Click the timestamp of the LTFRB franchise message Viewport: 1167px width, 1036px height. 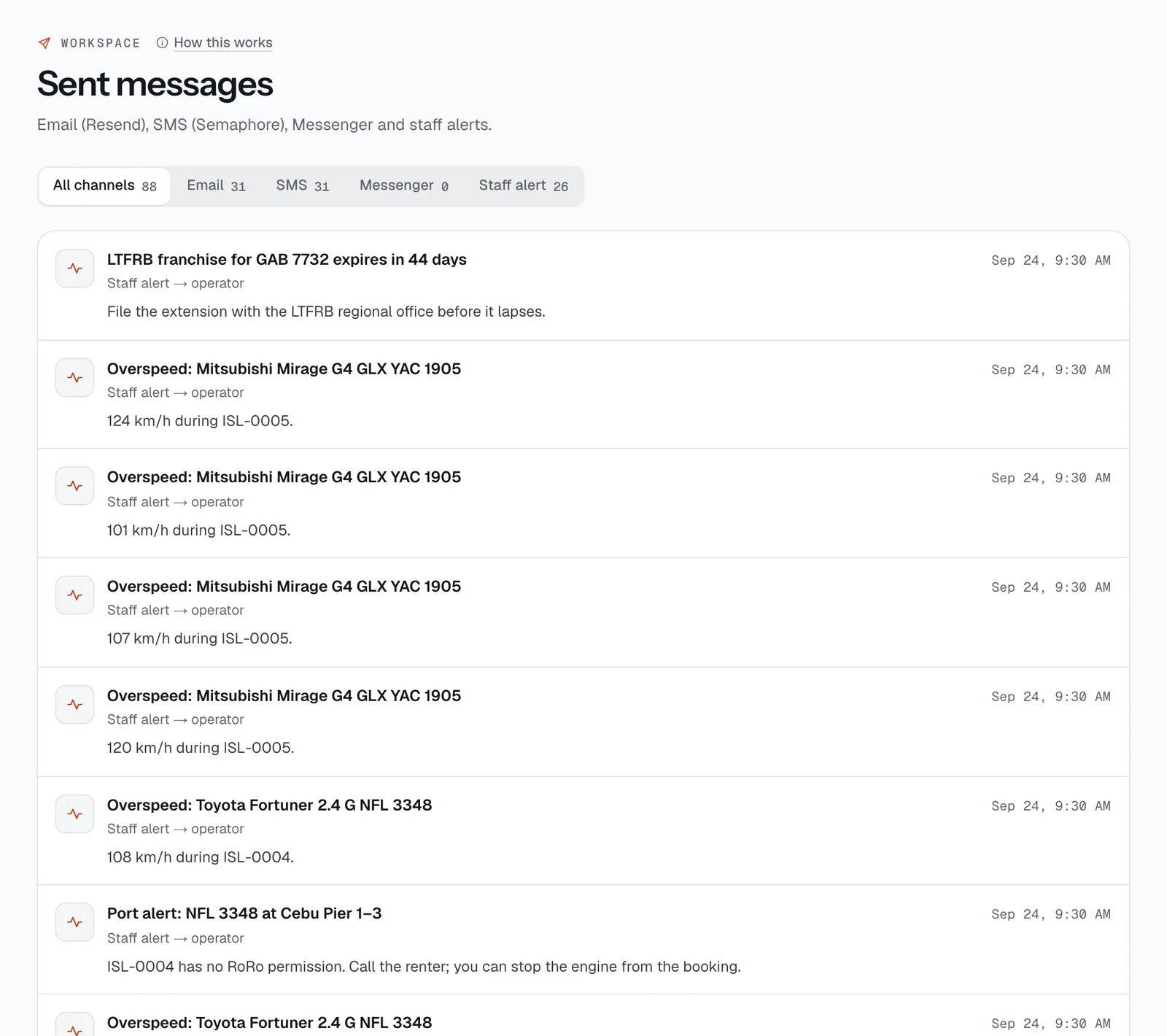coord(1051,260)
